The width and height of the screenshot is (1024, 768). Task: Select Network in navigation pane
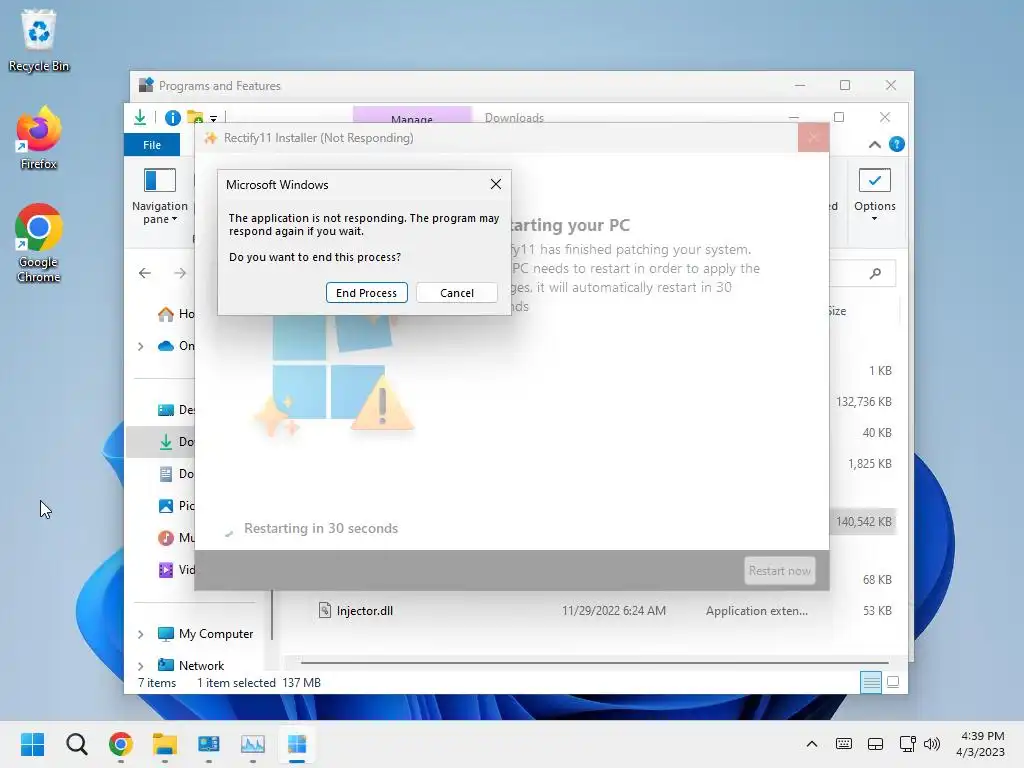point(191,665)
